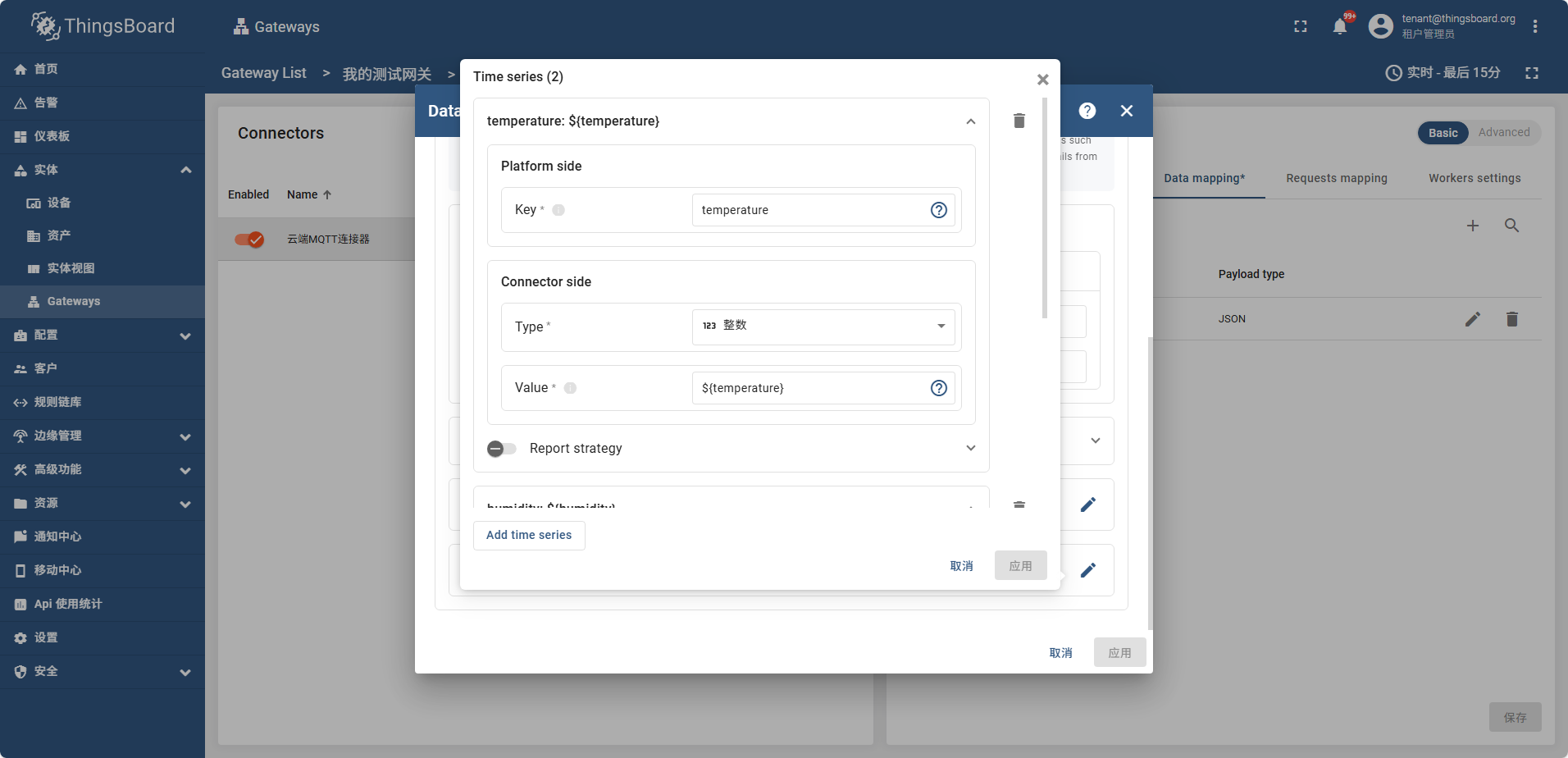
Task: Expand the Report strategy section
Action: (x=970, y=448)
